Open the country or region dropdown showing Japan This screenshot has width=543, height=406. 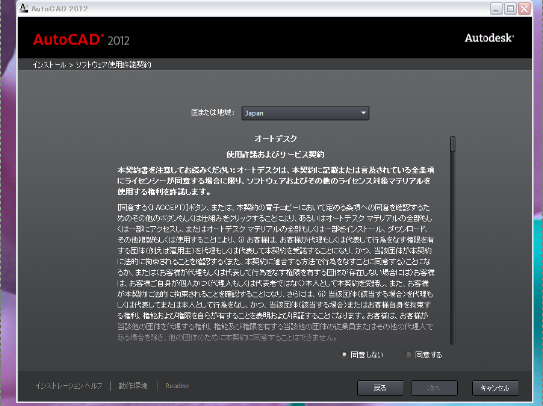coord(305,113)
